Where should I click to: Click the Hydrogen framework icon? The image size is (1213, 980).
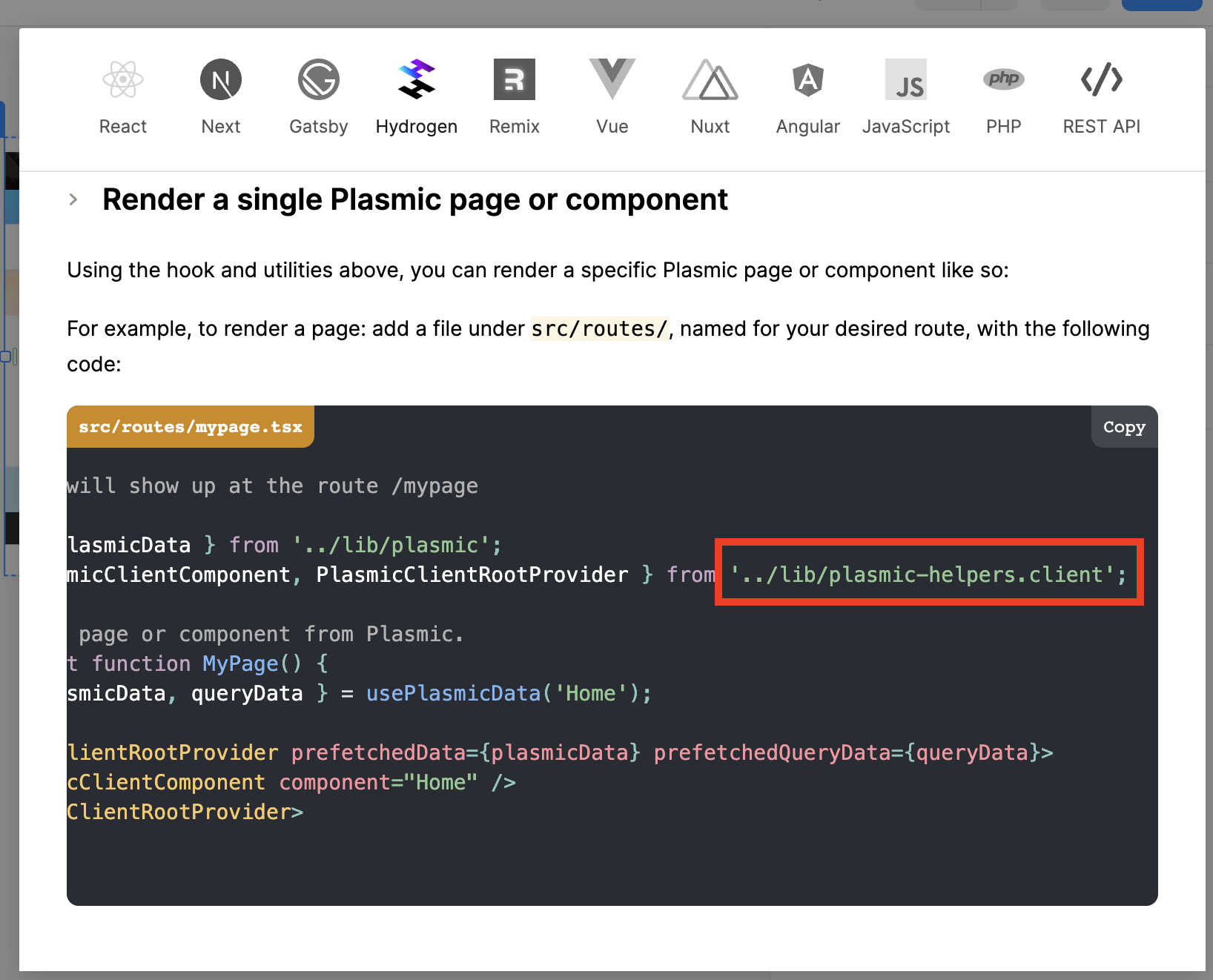pos(416,79)
